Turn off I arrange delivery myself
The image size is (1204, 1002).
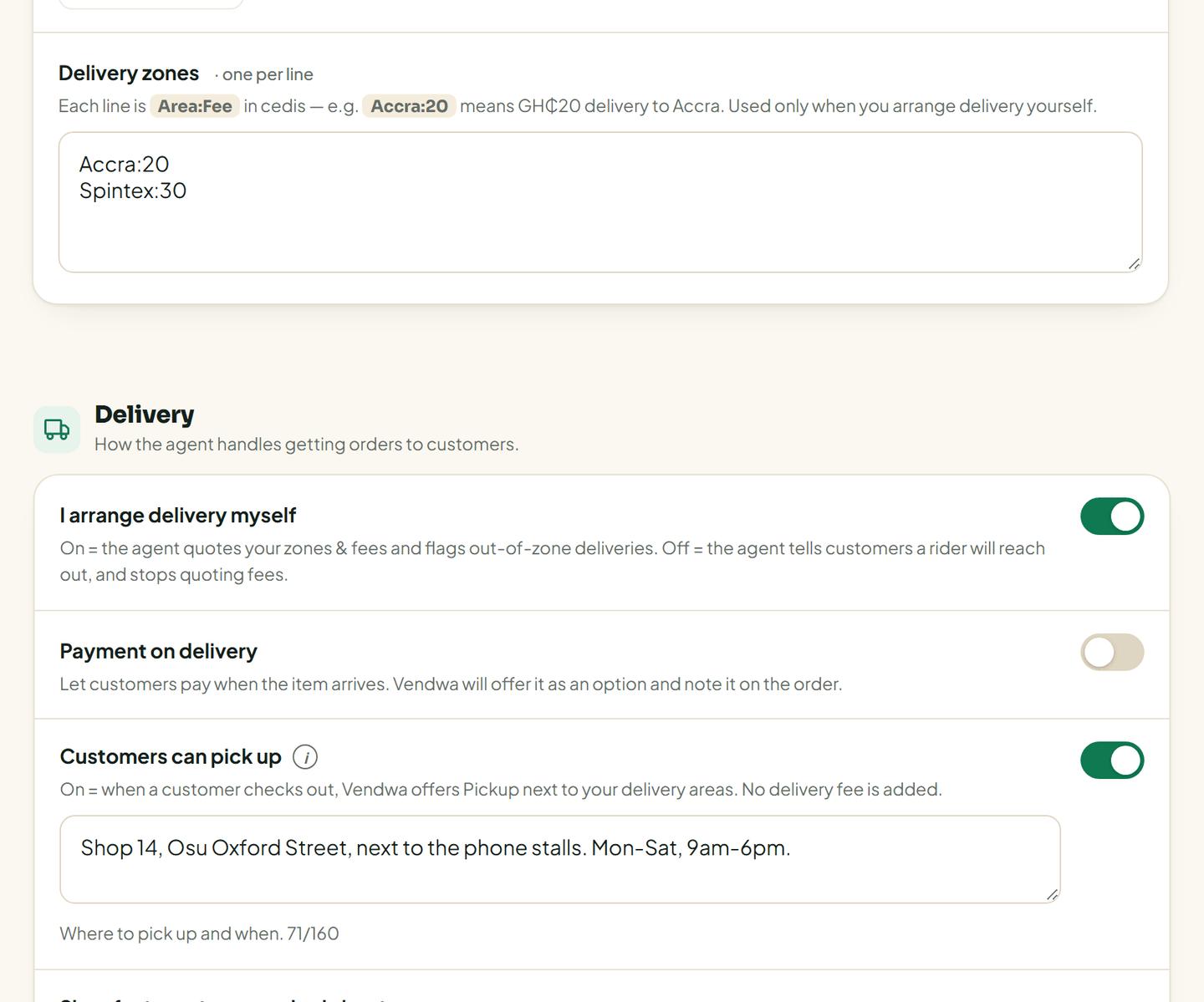click(1112, 516)
